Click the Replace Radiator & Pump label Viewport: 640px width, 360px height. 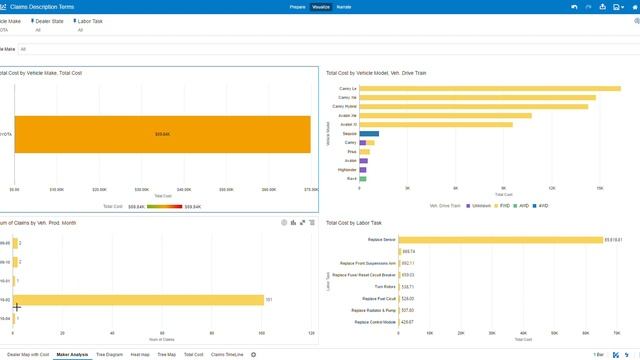click(373, 311)
